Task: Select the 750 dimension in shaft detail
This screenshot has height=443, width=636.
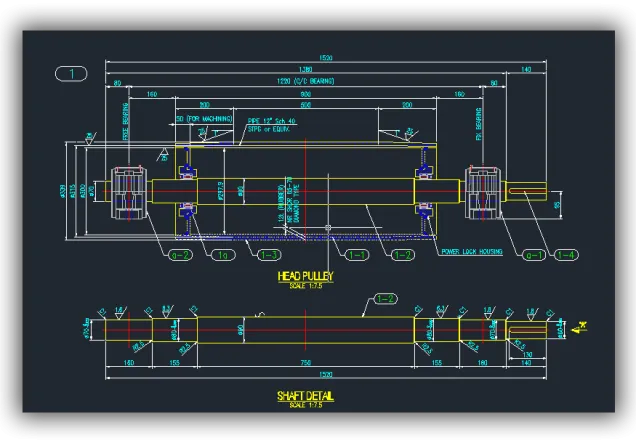Action: 305,363
